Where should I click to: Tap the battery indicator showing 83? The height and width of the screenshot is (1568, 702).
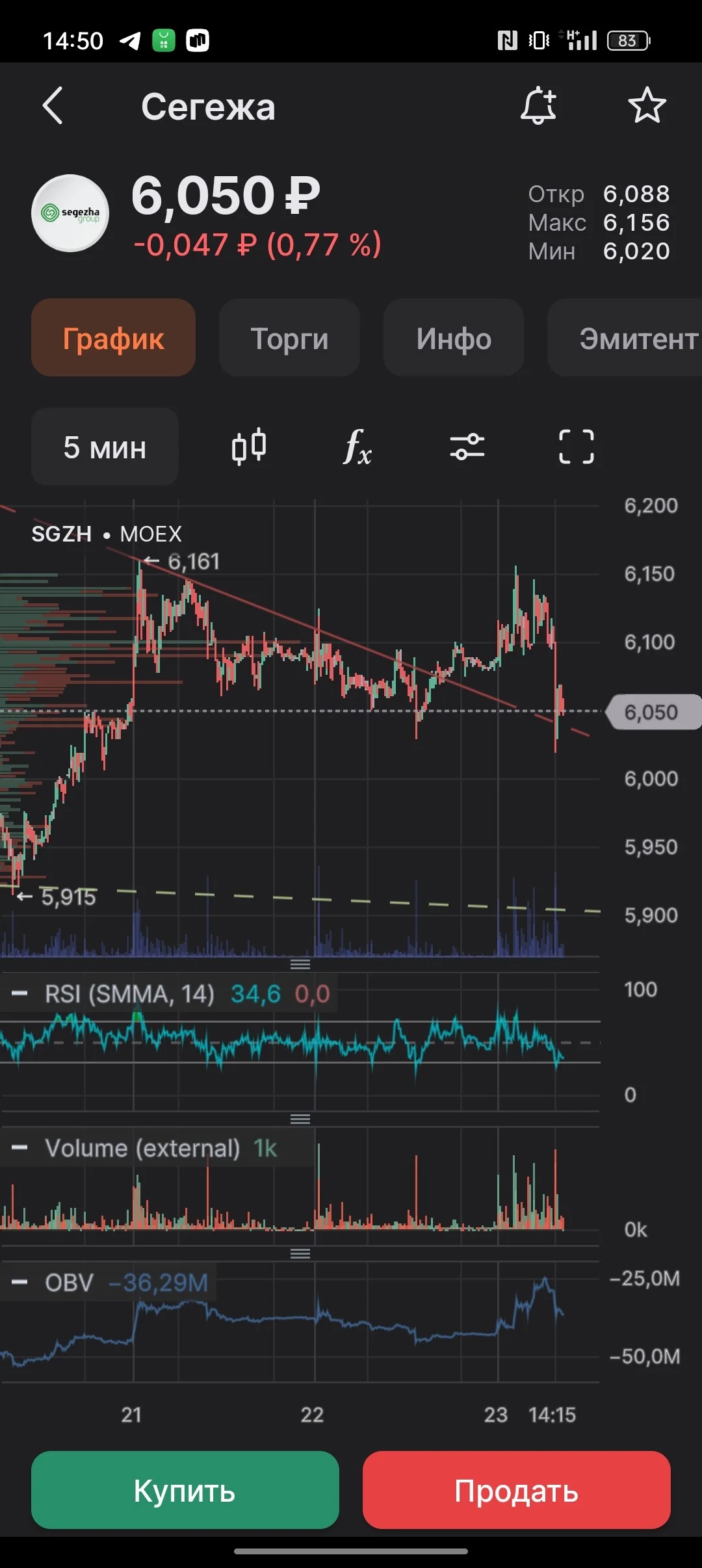point(629,41)
